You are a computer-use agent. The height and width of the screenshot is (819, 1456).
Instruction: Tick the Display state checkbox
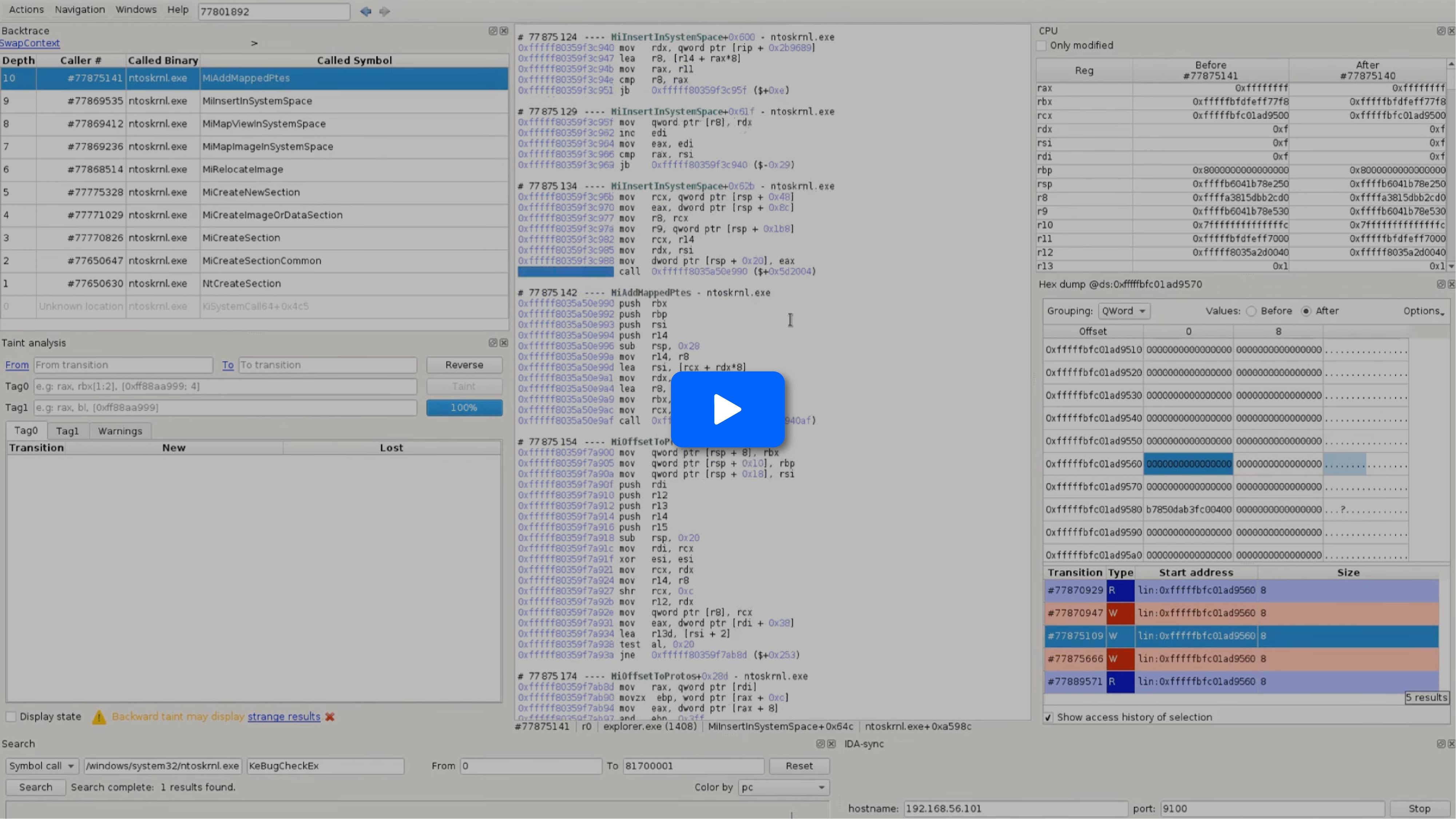11,717
